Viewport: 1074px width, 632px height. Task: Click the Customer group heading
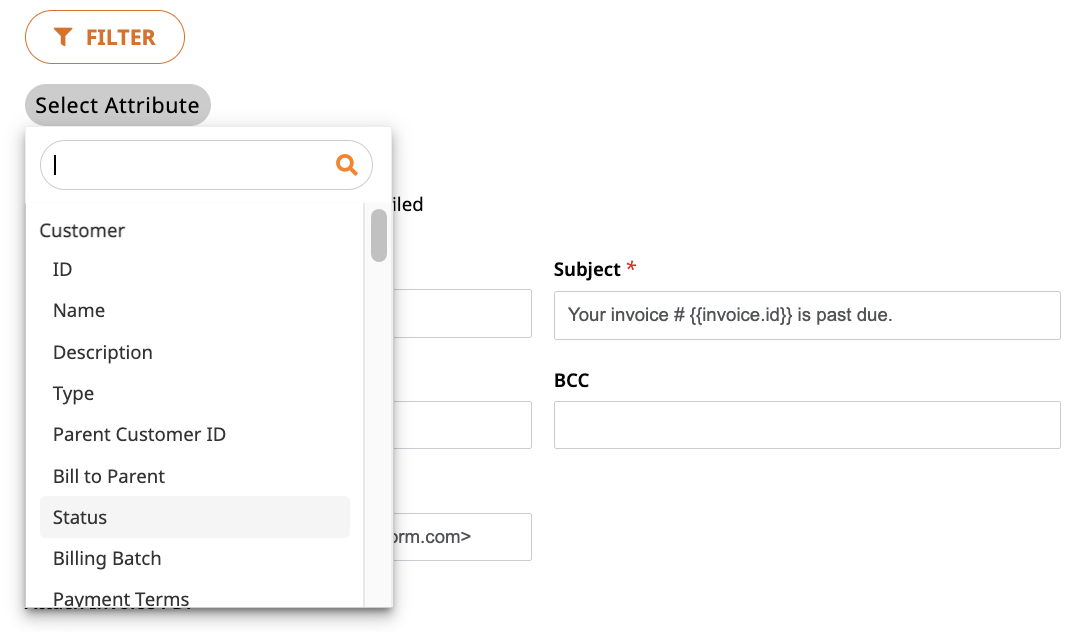tap(82, 231)
